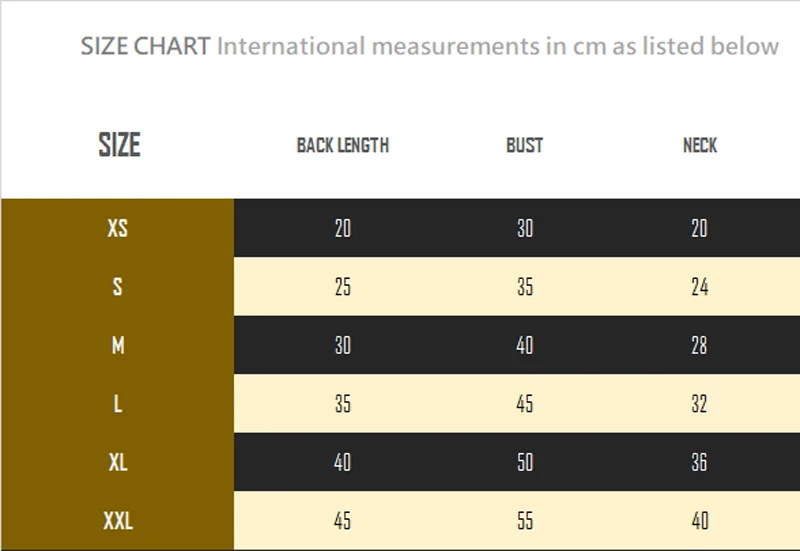Click the XXL bust value 55
Viewport: 800px width, 551px height.
tap(525, 521)
